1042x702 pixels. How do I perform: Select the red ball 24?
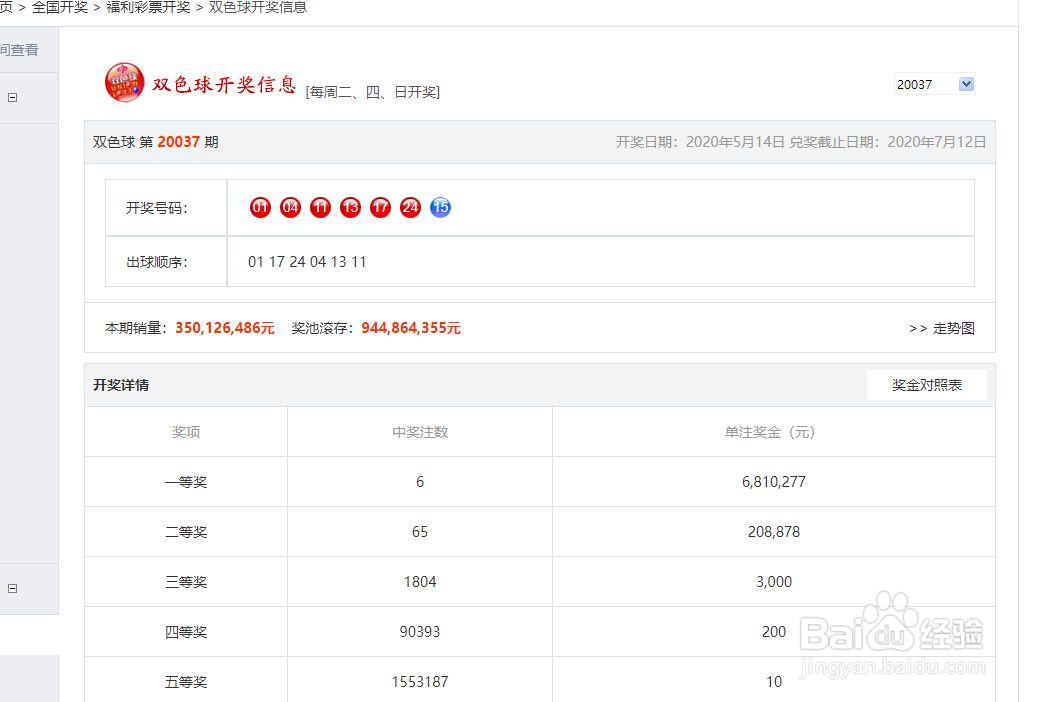(x=410, y=207)
